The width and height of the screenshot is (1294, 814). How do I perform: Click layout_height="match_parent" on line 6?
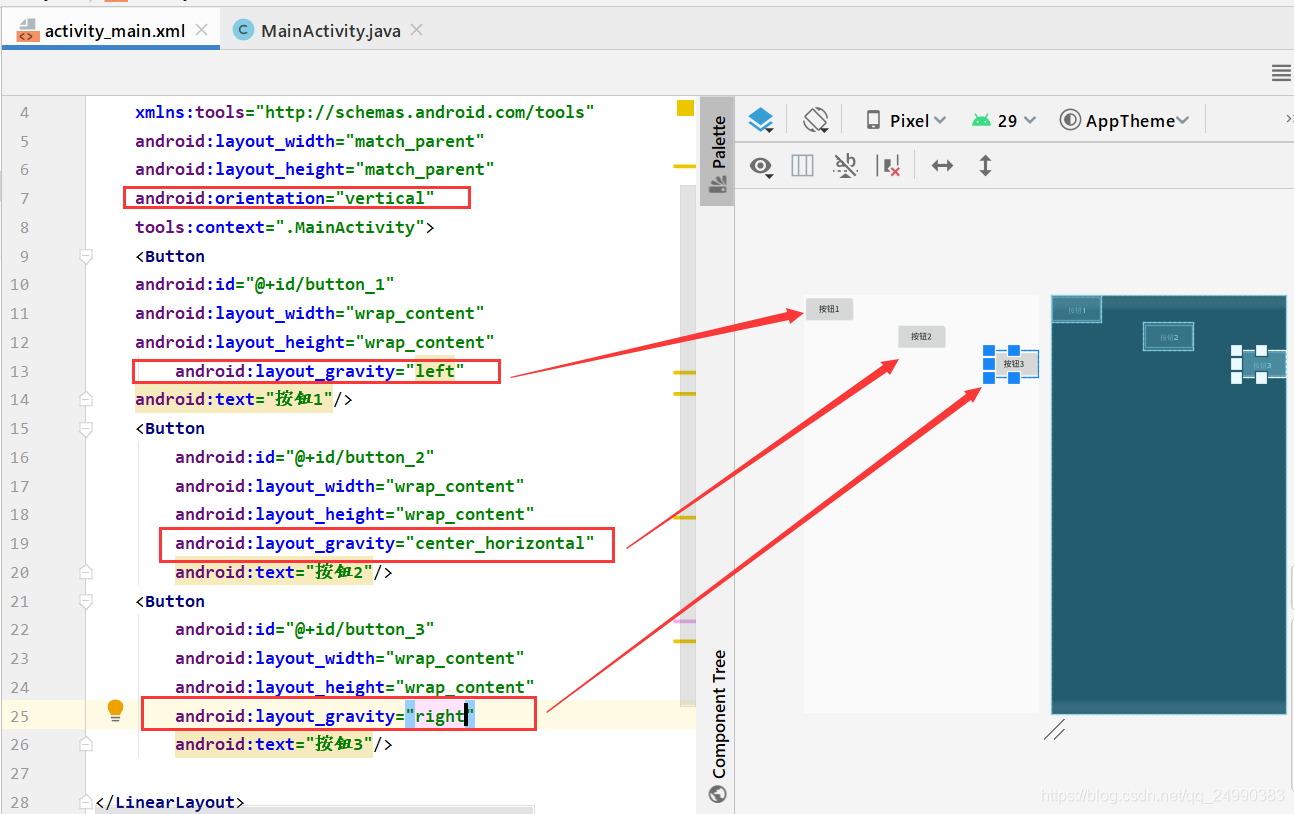click(x=315, y=169)
